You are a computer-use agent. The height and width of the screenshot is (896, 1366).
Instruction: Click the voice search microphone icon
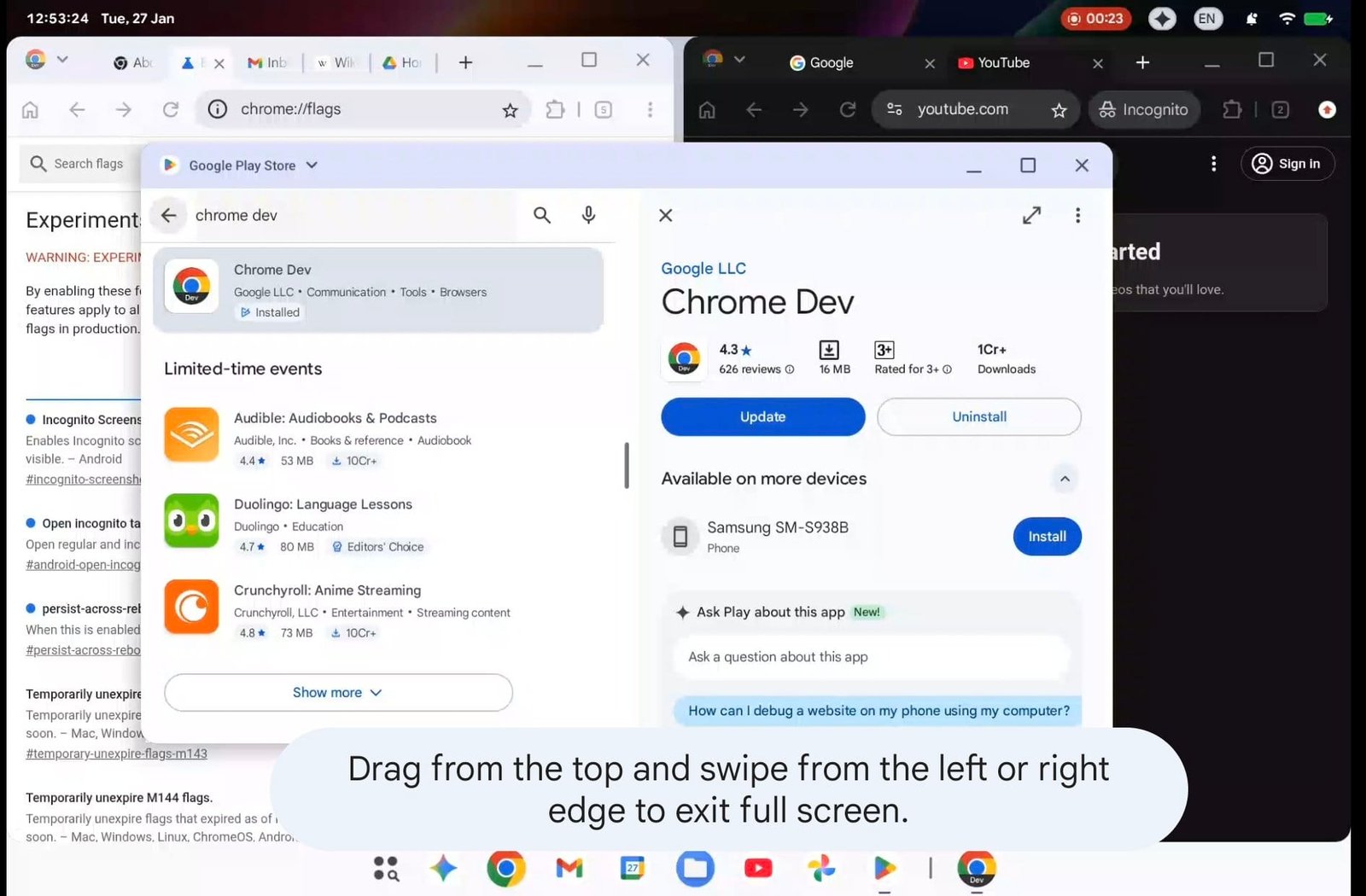(588, 215)
